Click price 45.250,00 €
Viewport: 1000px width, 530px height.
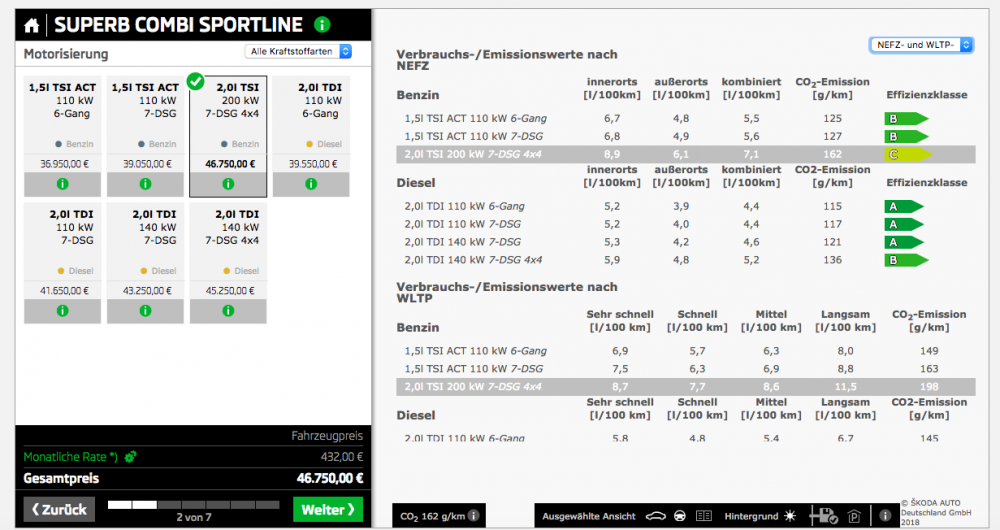point(230,291)
